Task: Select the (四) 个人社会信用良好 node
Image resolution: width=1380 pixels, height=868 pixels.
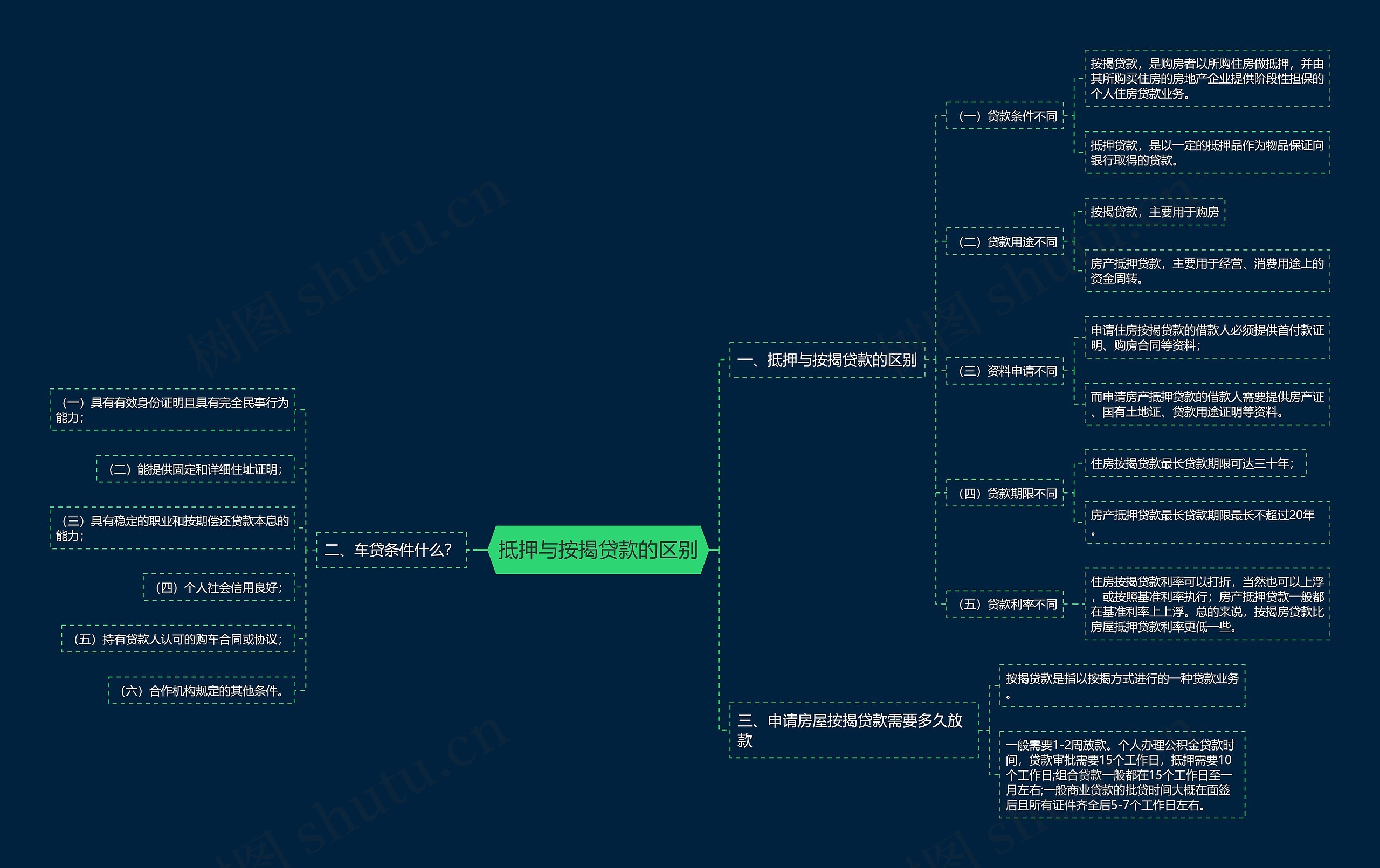Action: 219,587
